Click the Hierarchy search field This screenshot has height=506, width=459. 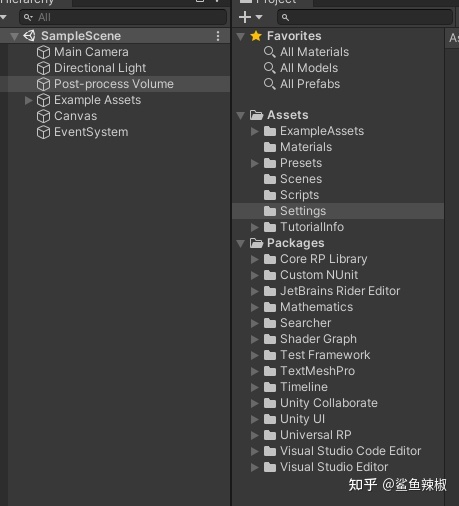tap(123, 17)
